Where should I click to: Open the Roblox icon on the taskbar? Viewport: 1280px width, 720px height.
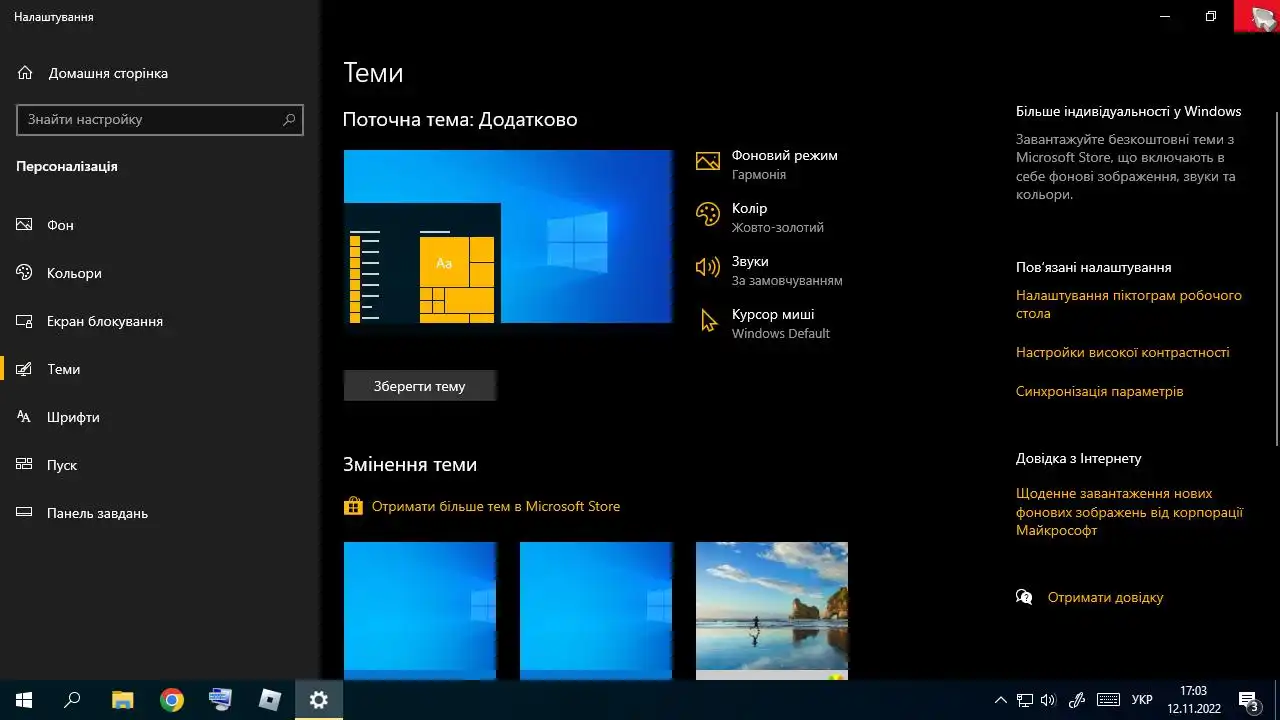pos(270,700)
